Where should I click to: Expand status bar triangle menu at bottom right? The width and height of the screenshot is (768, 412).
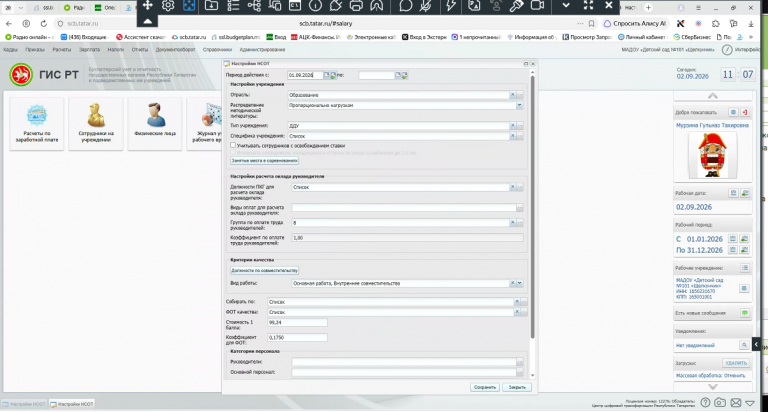[x=750, y=403]
